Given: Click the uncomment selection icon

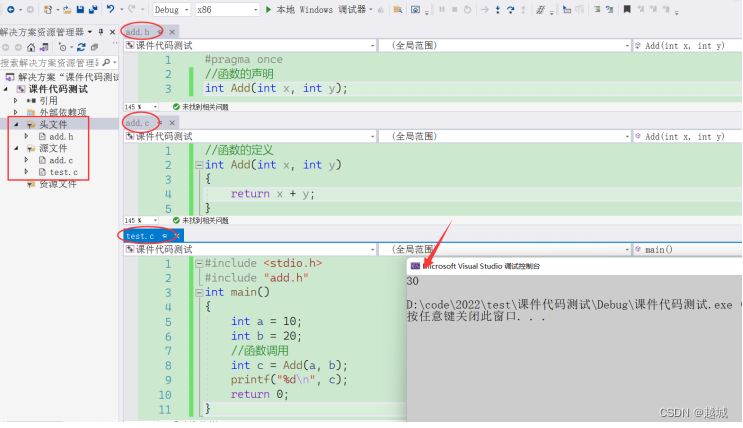Looking at the screenshot, I should (609, 9).
